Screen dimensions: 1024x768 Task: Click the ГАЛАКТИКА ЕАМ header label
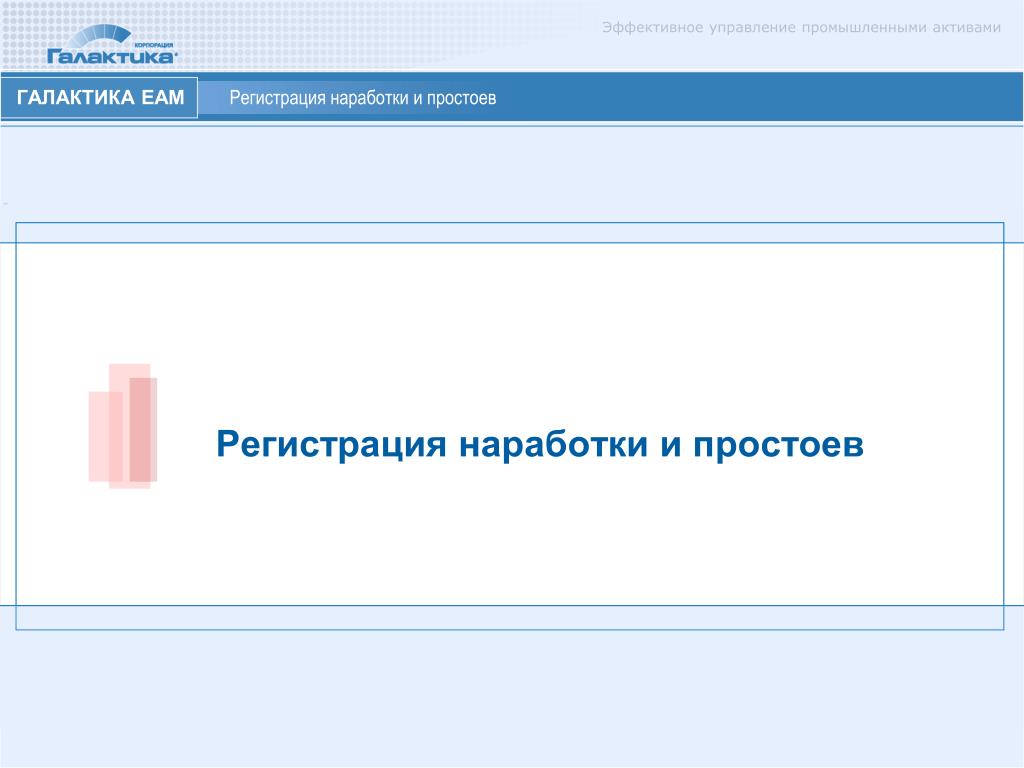click(x=100, y=97)
